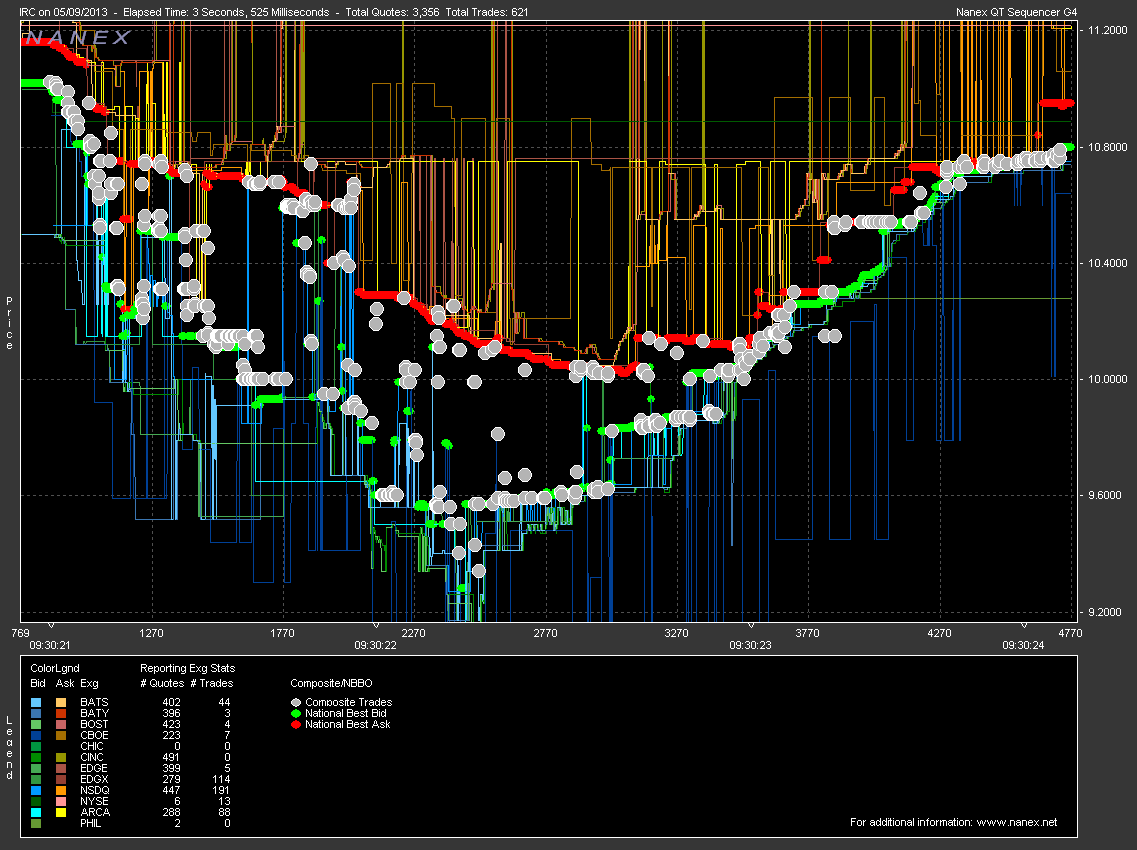Select the BATY bid color swatch
Screen dimensions: 1137x850
36,713
